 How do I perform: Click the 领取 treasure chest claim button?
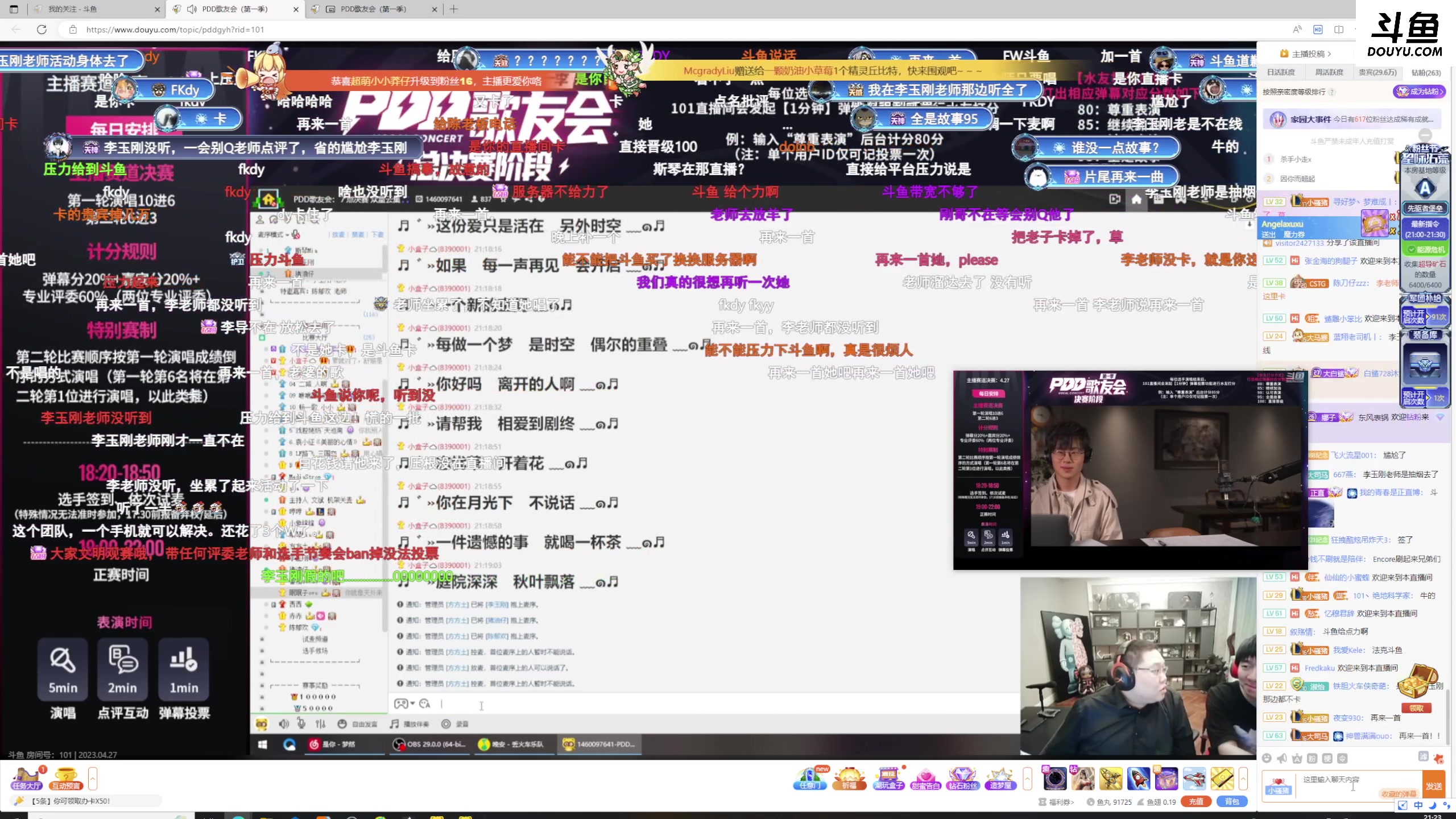1416,708
